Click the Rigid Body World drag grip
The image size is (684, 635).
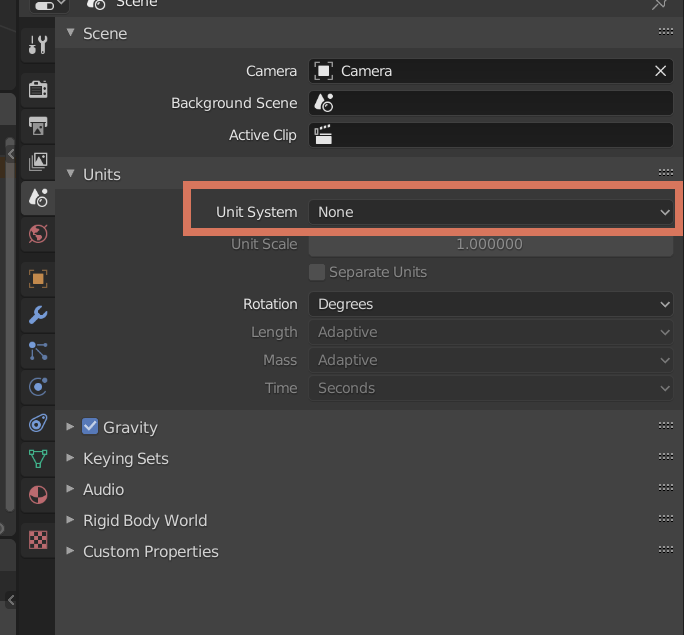pos(666,518)
